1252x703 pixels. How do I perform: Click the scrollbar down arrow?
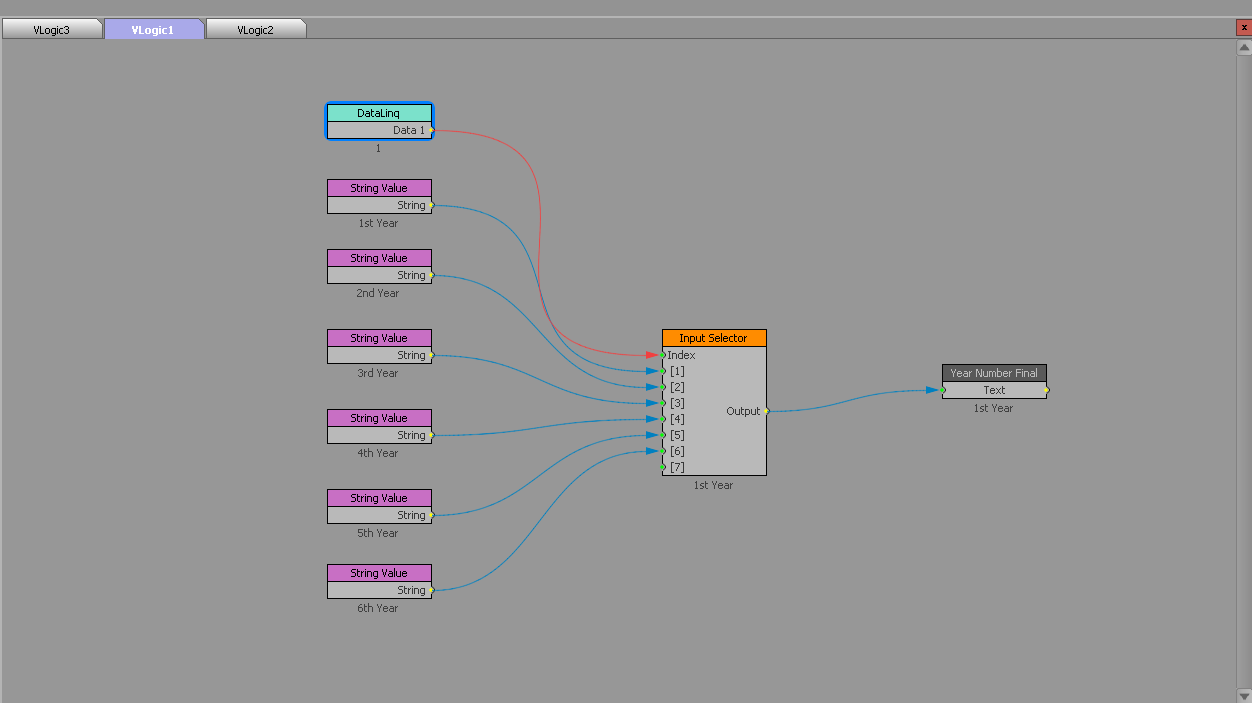point(1244,694)
